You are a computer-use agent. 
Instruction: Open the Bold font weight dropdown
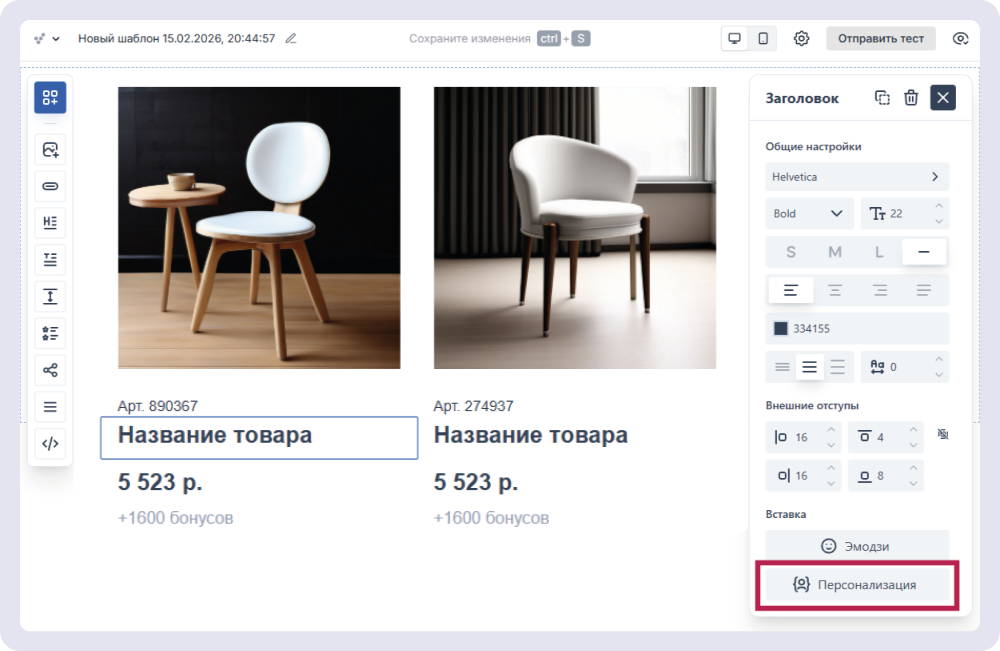pos(809,214)
